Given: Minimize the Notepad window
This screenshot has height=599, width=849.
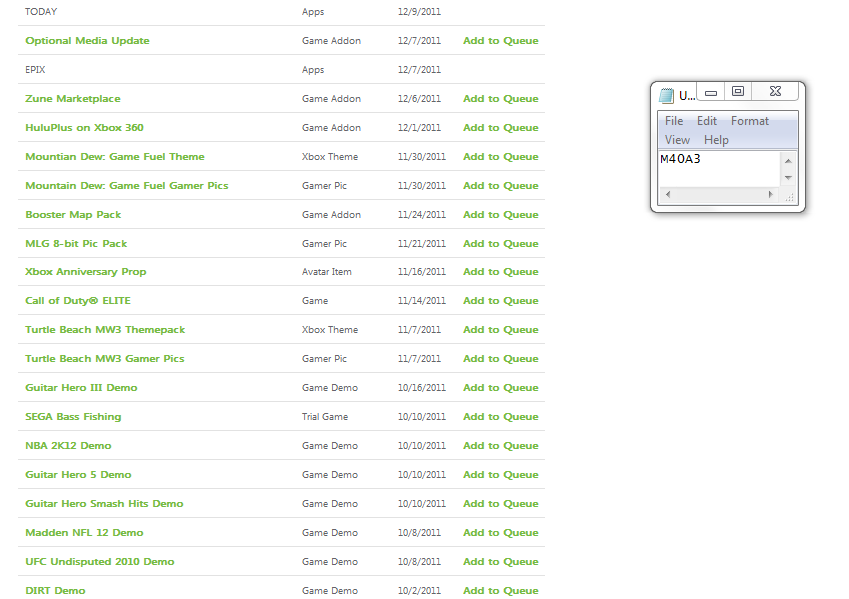Looking at the screenshot, I should 711,92.
